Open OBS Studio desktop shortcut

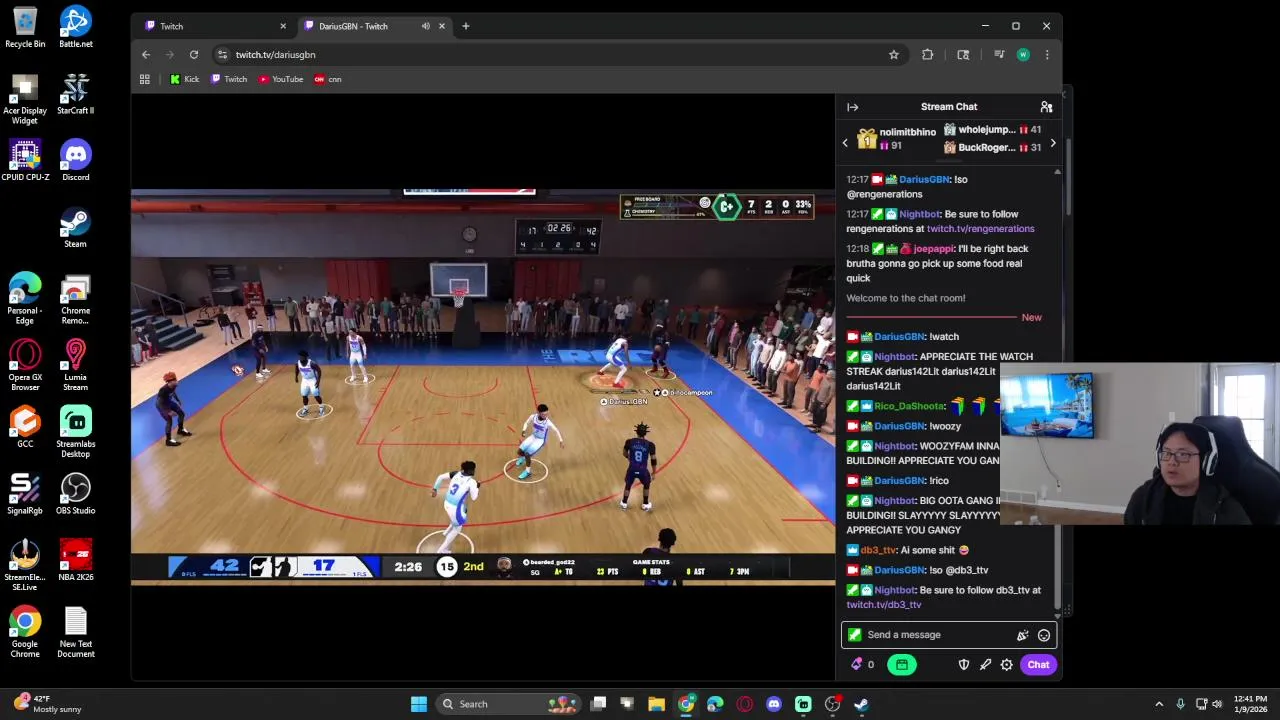click(76, 494)
